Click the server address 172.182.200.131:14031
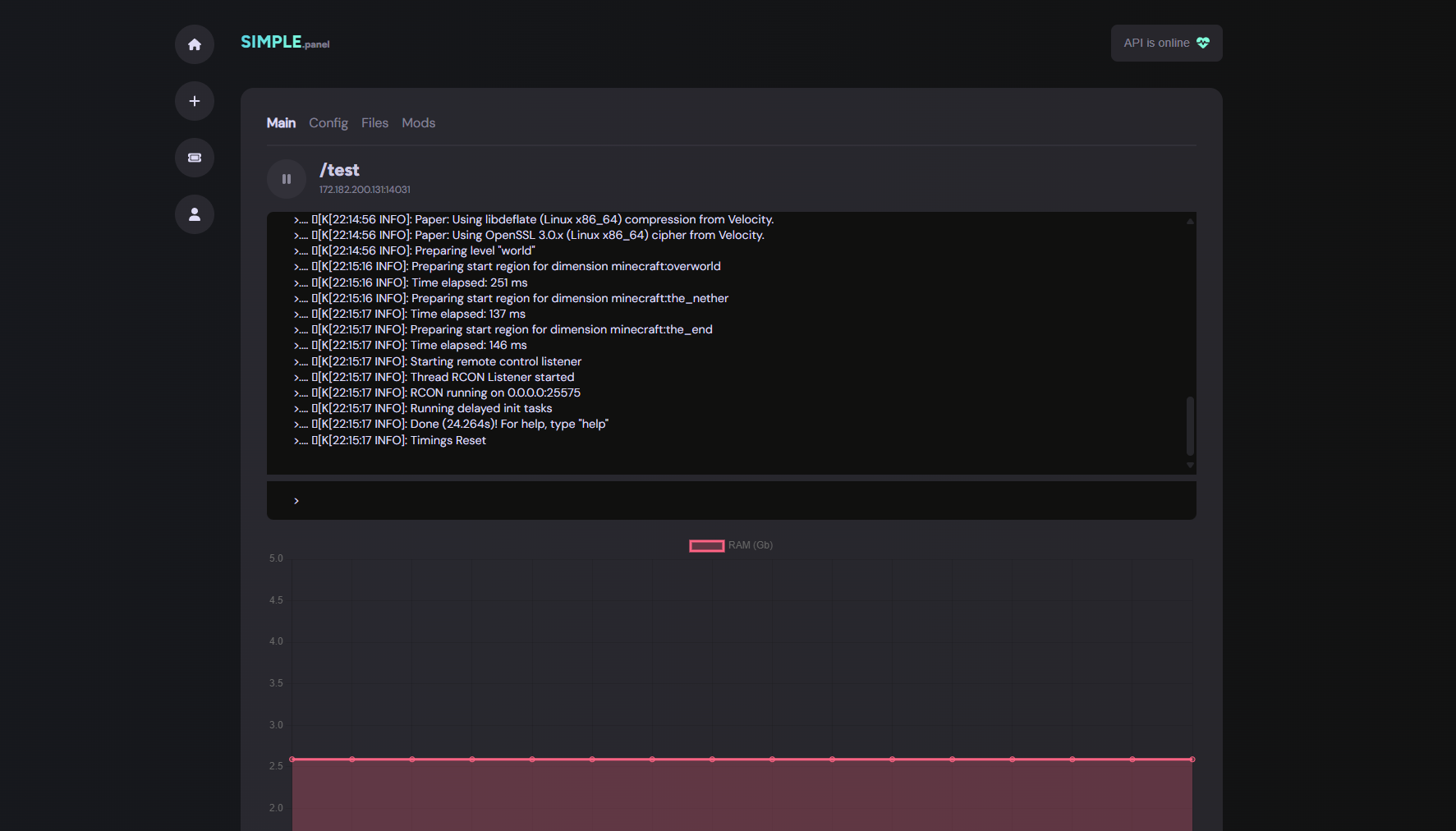Viewport: 1456px width, 831px height. [x=365, y=190]
